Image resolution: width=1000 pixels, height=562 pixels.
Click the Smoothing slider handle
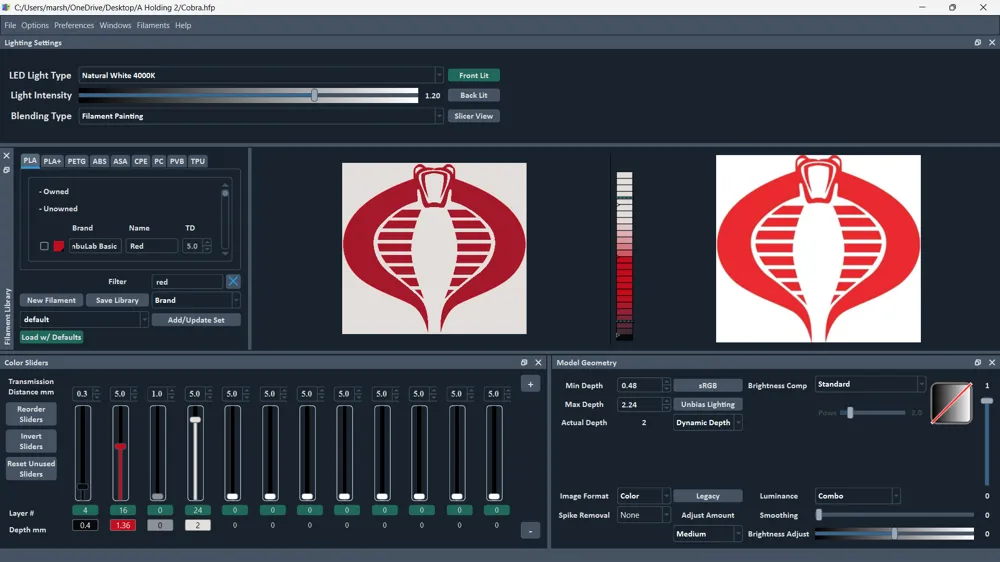click(x=819, y=515)
